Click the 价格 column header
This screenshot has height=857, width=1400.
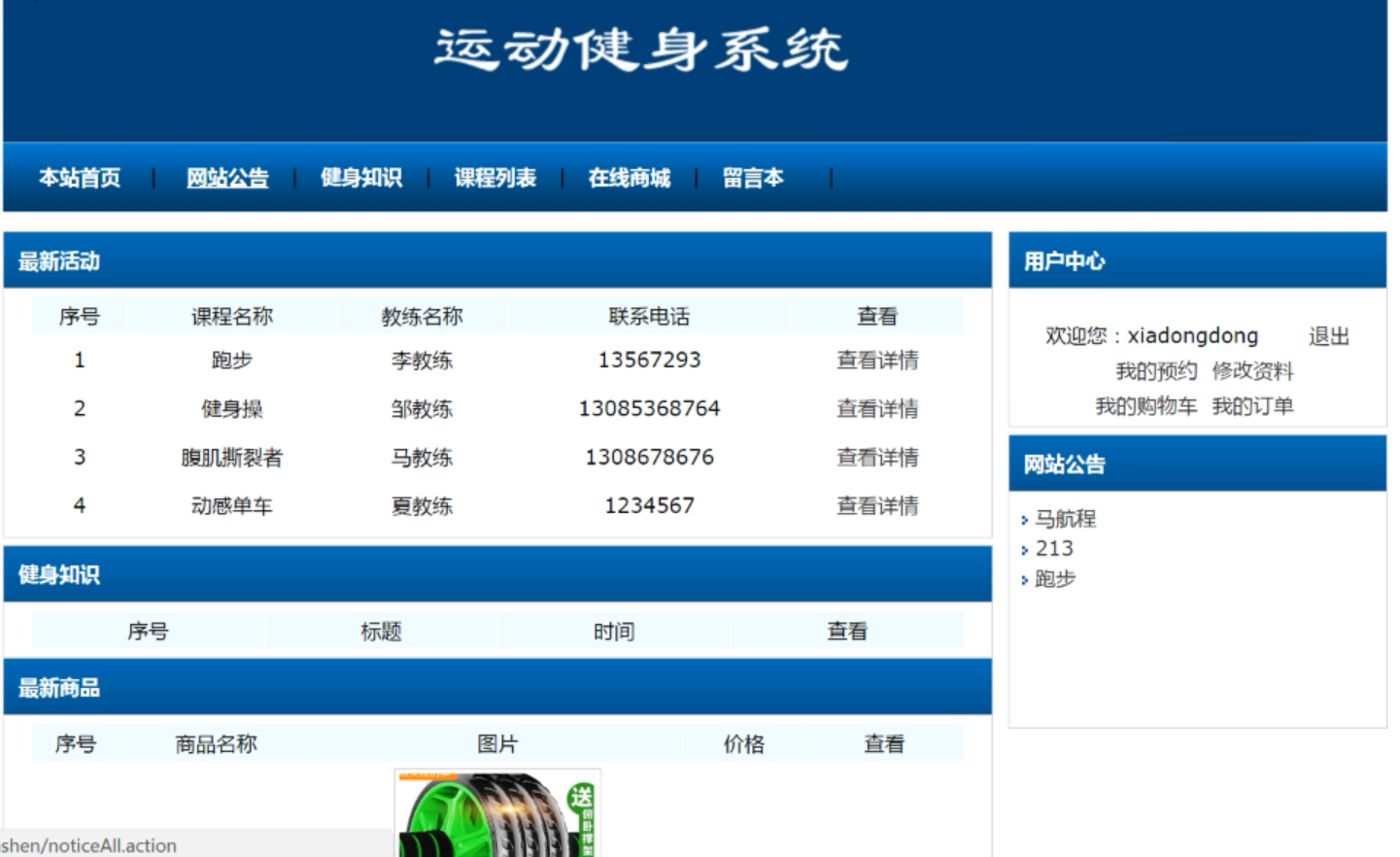[744, 744]
